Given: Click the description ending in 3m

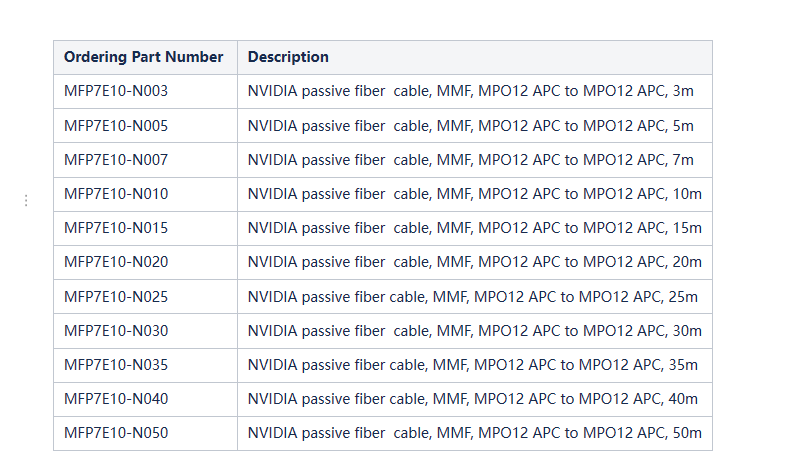Looking at the screenshot, I should pos(470,91).
